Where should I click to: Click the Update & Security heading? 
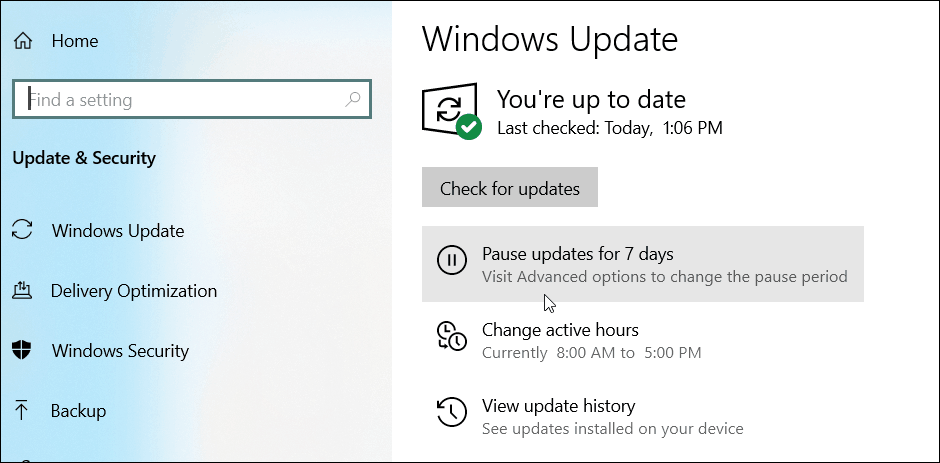click(x=84, y=158)
